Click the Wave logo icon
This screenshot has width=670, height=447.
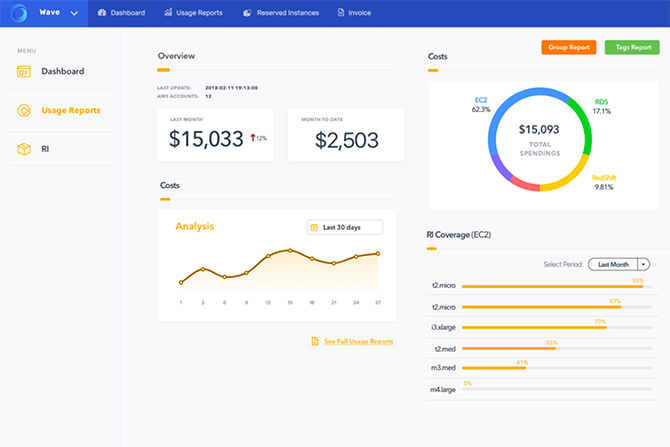tap(19, 13)
